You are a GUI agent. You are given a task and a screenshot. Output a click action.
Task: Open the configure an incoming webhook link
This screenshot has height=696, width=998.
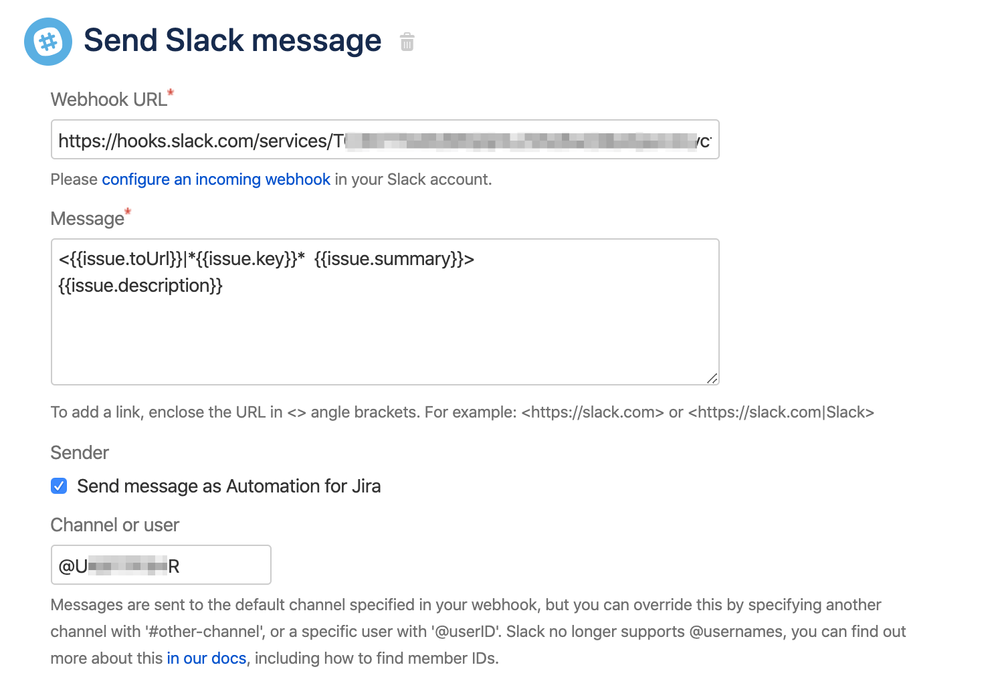pos(216,180)
